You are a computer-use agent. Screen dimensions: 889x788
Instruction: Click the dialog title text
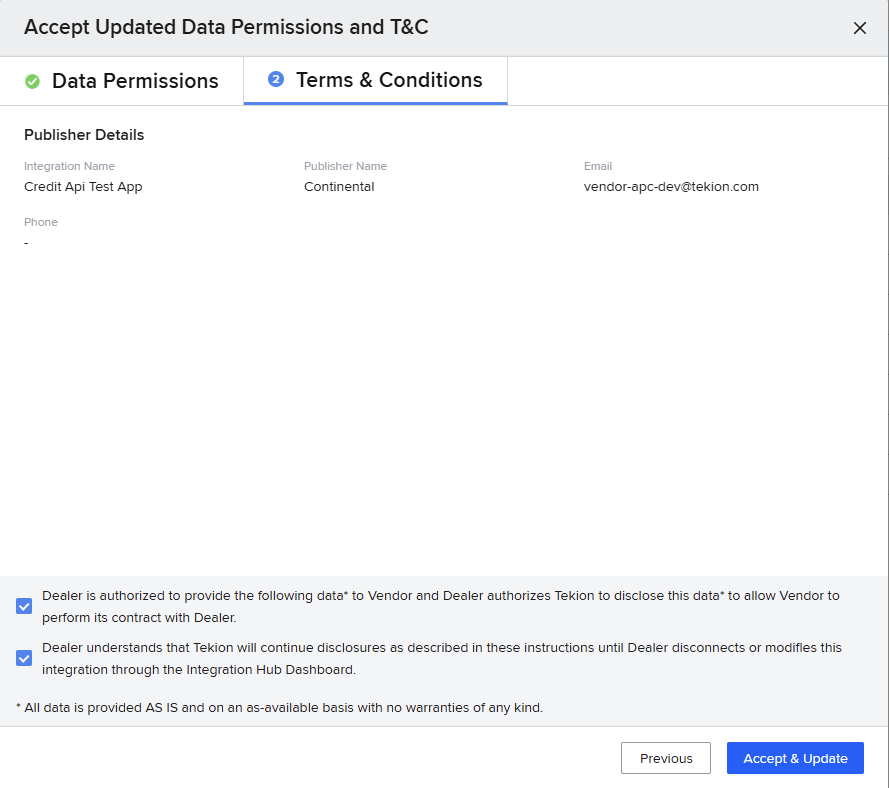[226, 27]
